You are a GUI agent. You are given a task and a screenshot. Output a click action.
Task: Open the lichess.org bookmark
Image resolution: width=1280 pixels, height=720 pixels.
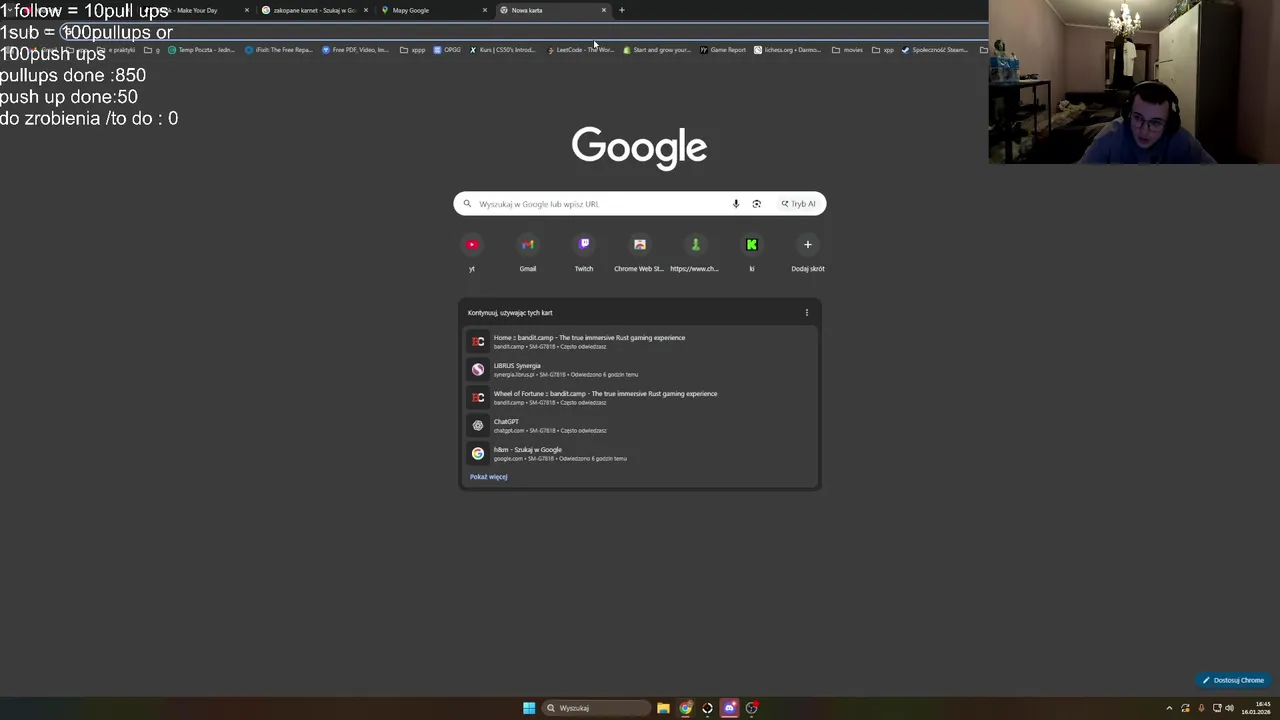788,50
